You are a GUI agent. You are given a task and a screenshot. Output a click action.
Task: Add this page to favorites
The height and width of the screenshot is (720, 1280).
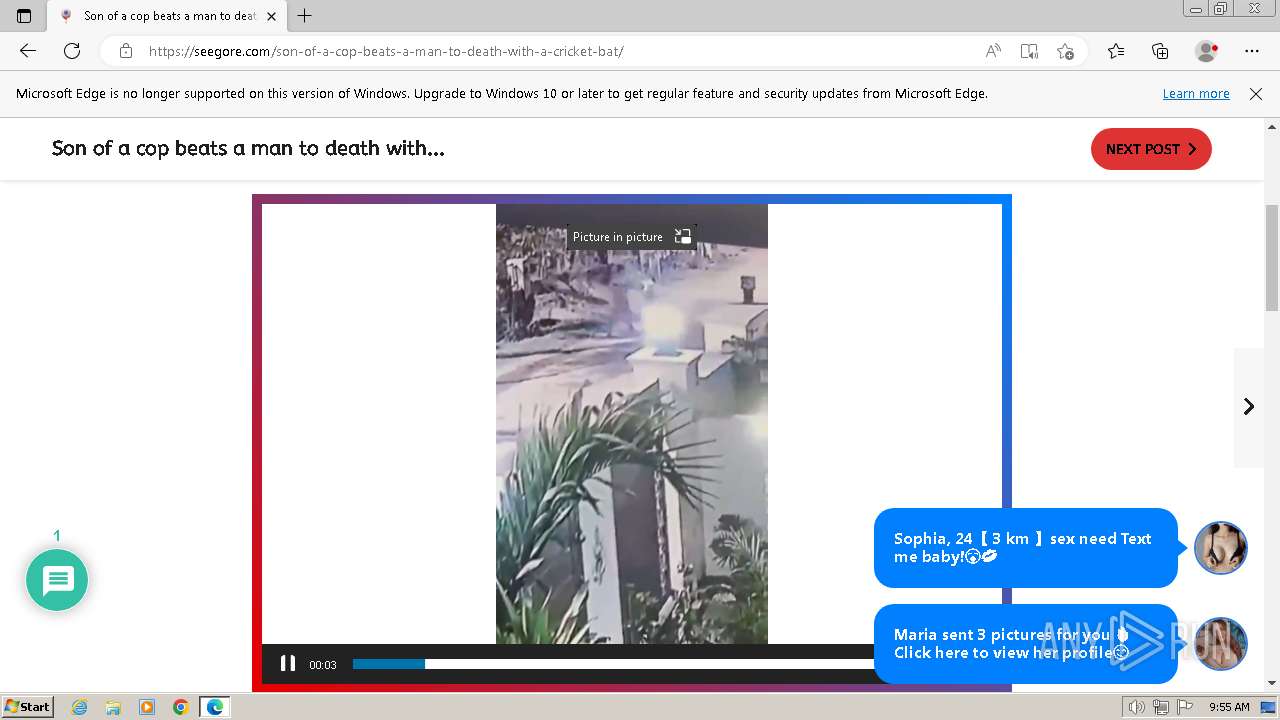(1065, 51)
